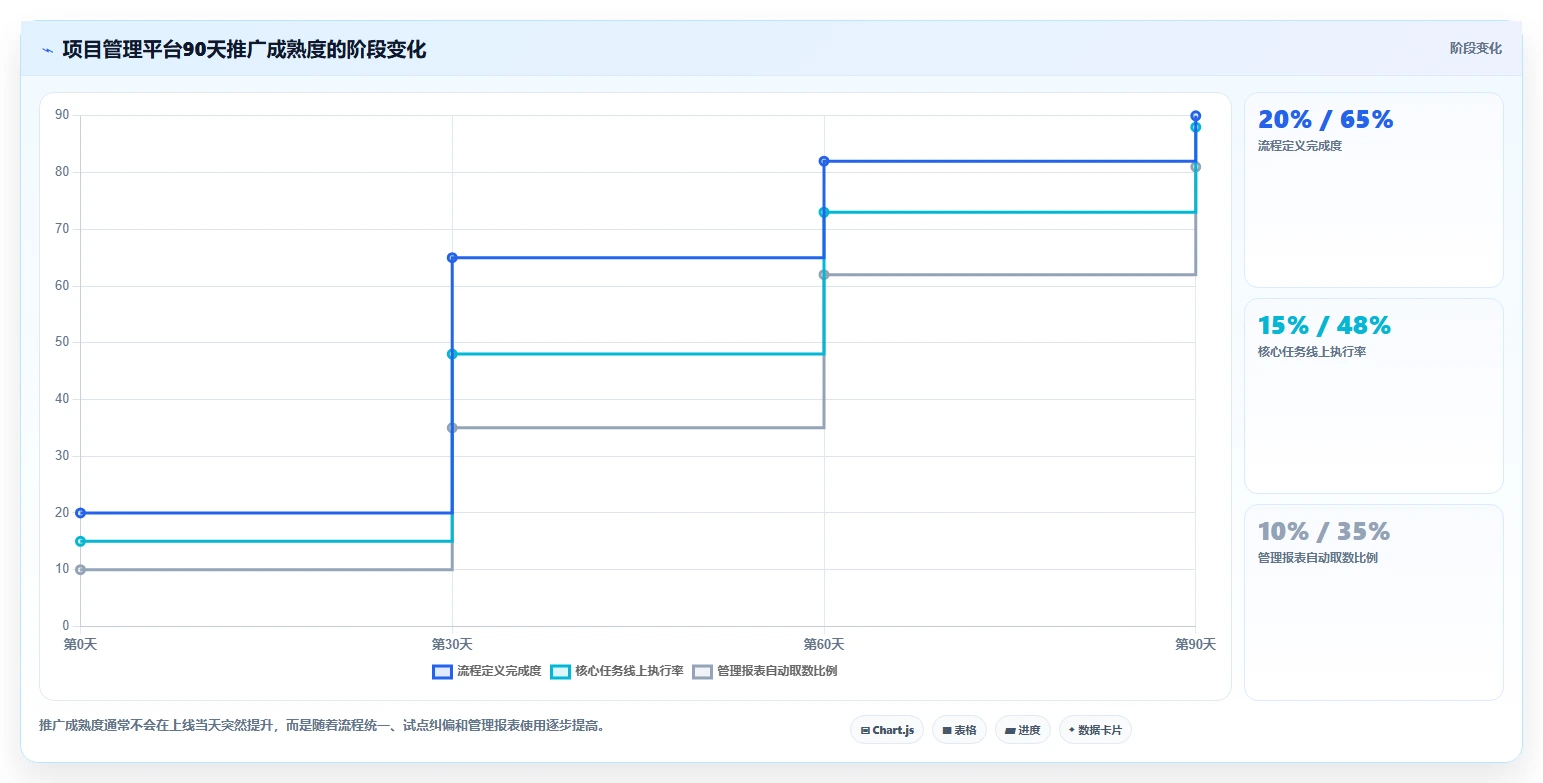Viewport: 1543px width, 783px height.
Task: Select the 20% / 65% stat card
Action: point(1373,190)
